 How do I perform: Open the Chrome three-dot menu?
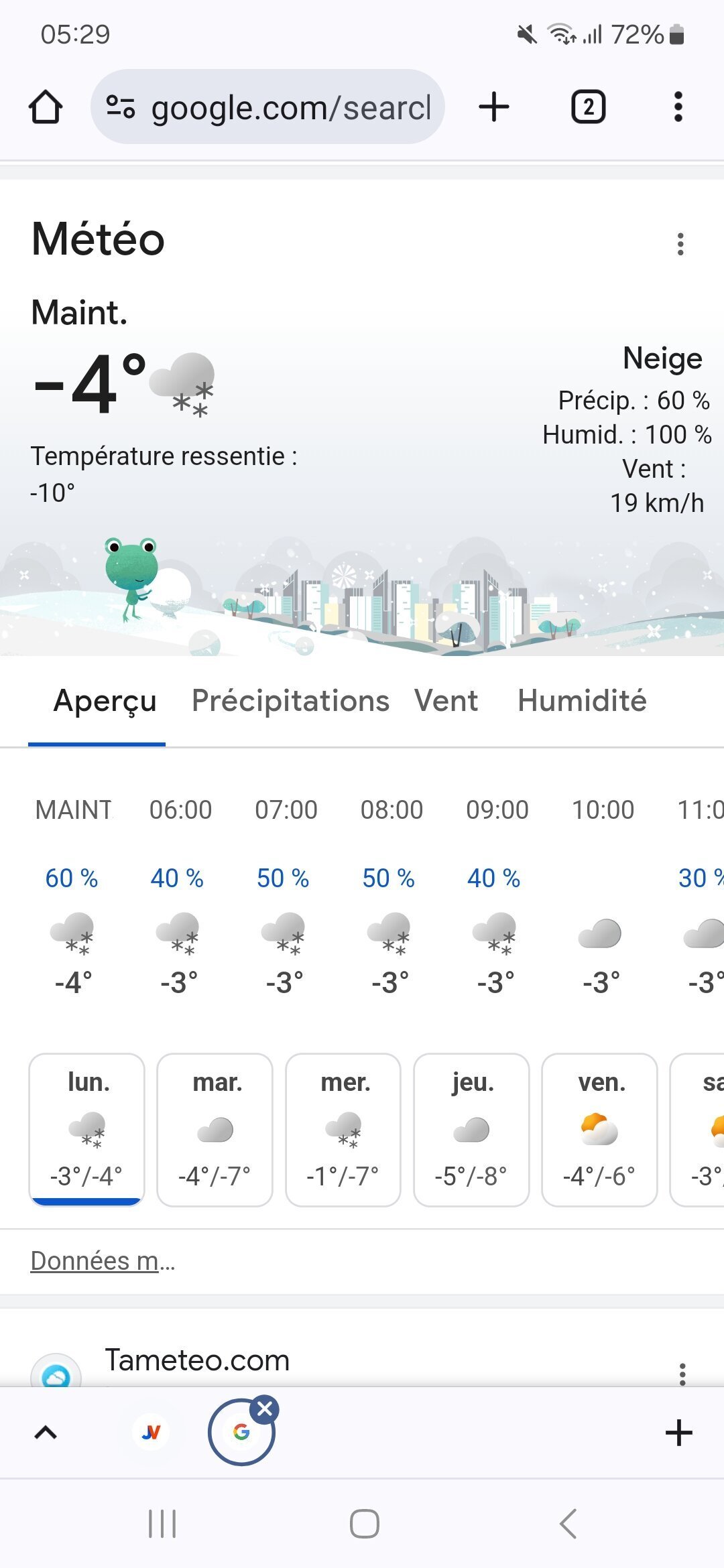[678, 107]
